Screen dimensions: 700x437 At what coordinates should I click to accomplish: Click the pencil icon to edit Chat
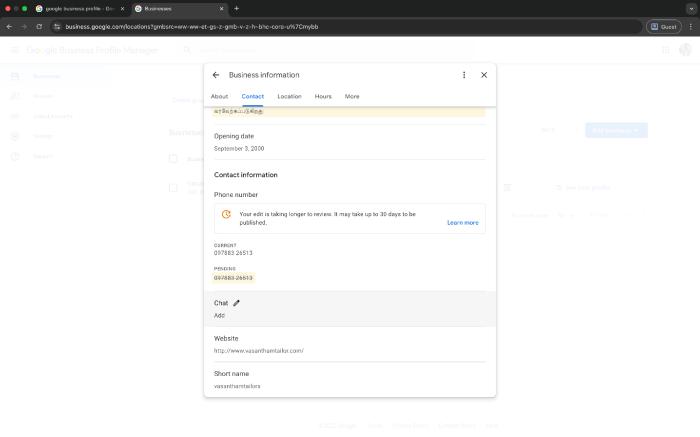coord(237,303)
